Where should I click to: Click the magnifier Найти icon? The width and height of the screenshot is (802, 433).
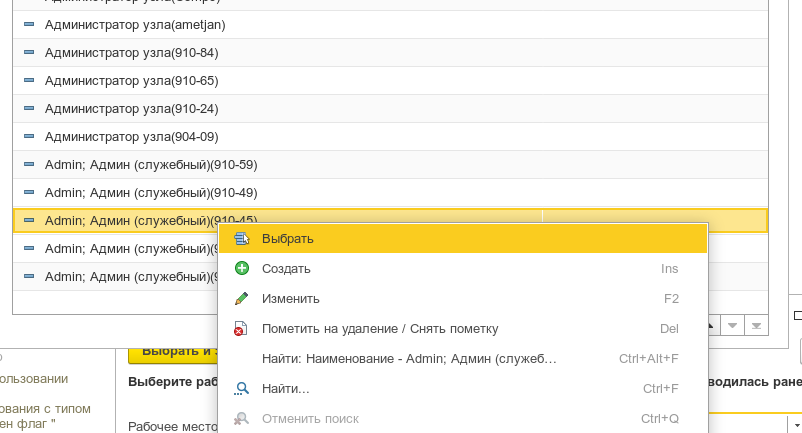(241, 389)
